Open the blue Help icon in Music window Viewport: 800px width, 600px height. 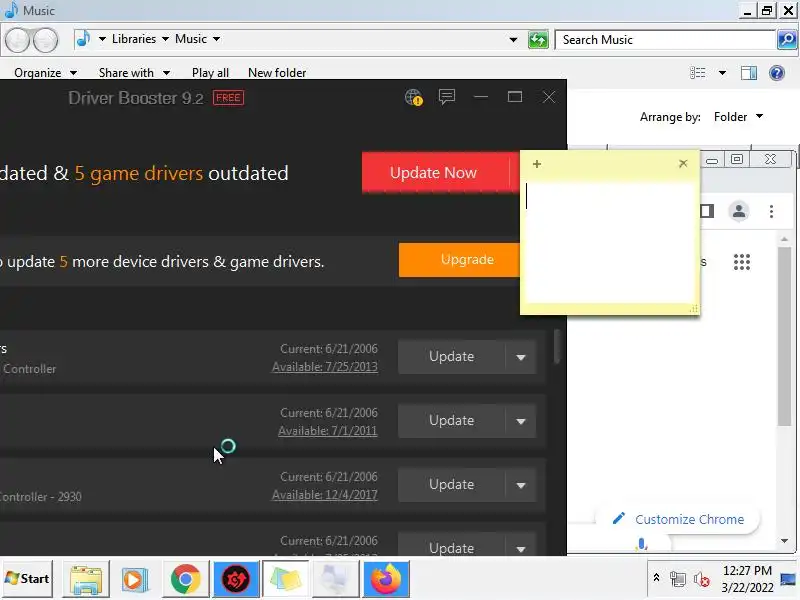coord(777,73)
